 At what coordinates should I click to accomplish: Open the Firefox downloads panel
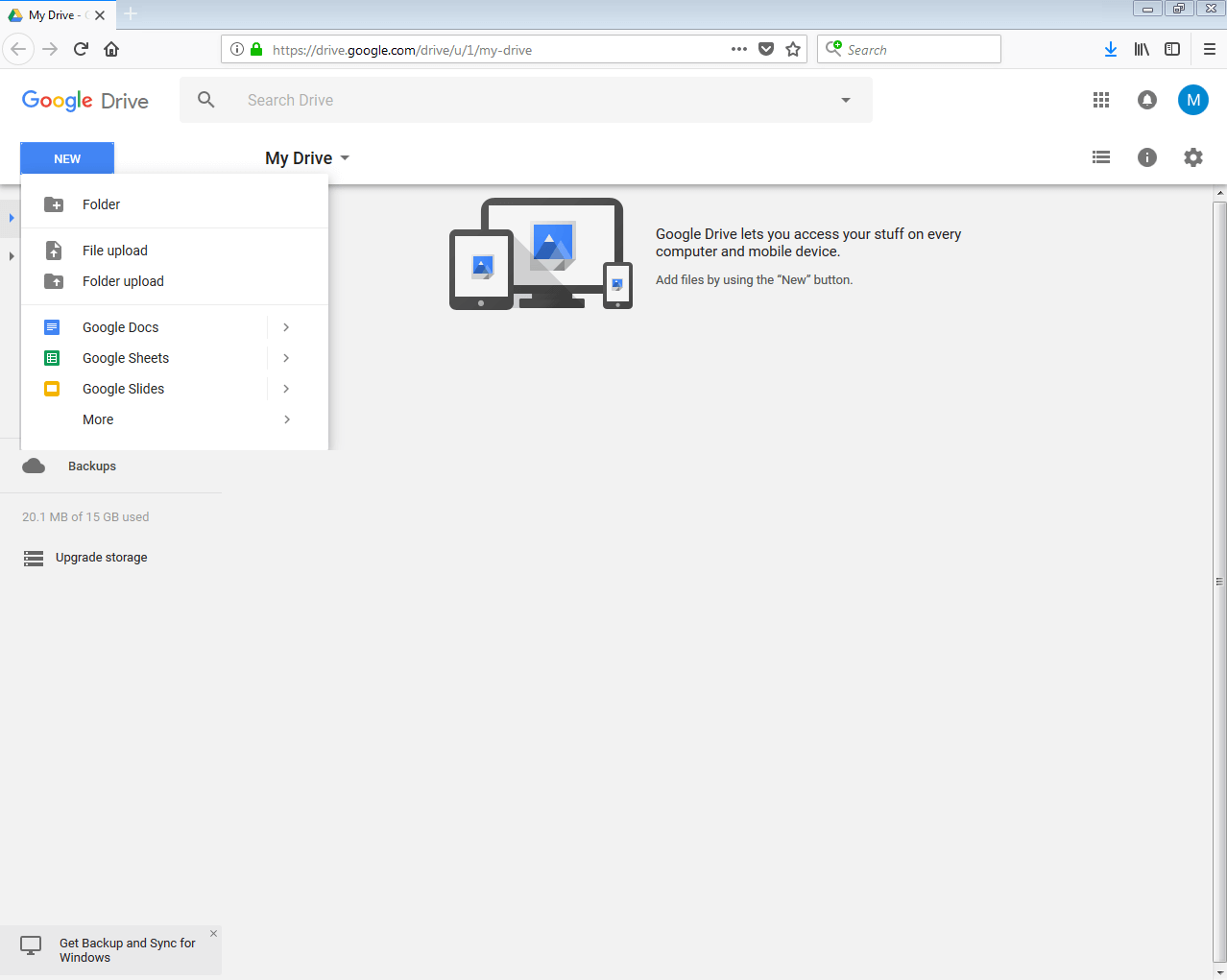(x=1111, y=49)
